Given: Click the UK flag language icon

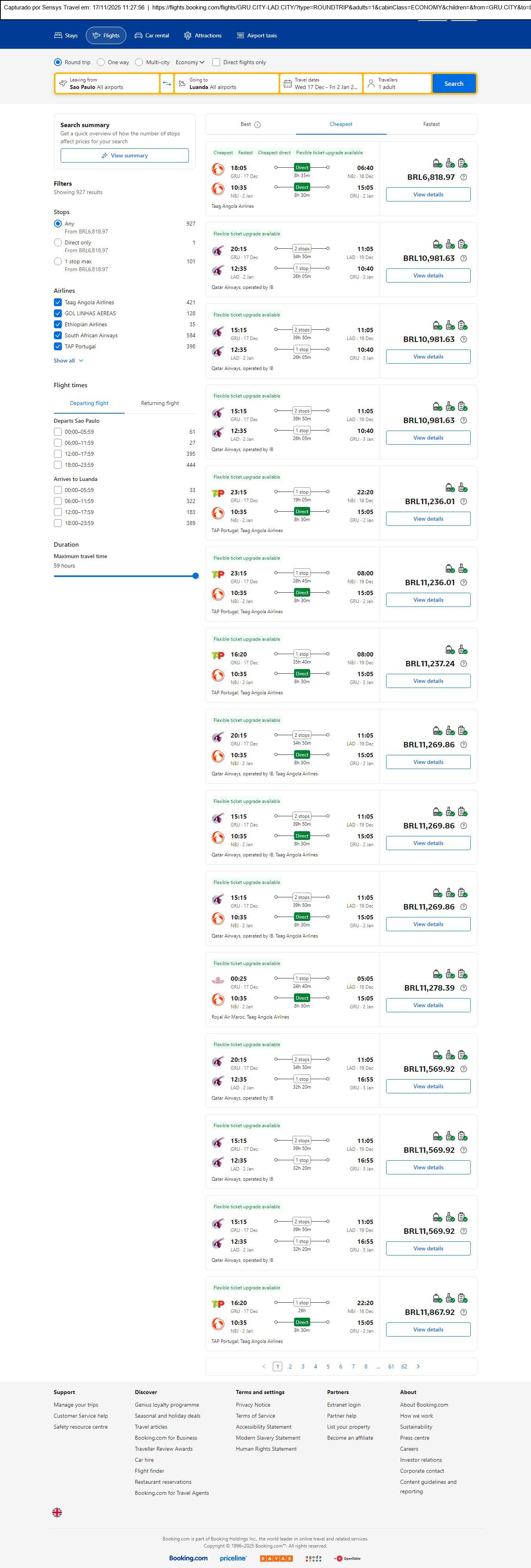Looking at the screenshot, I should coord(57,1512).
